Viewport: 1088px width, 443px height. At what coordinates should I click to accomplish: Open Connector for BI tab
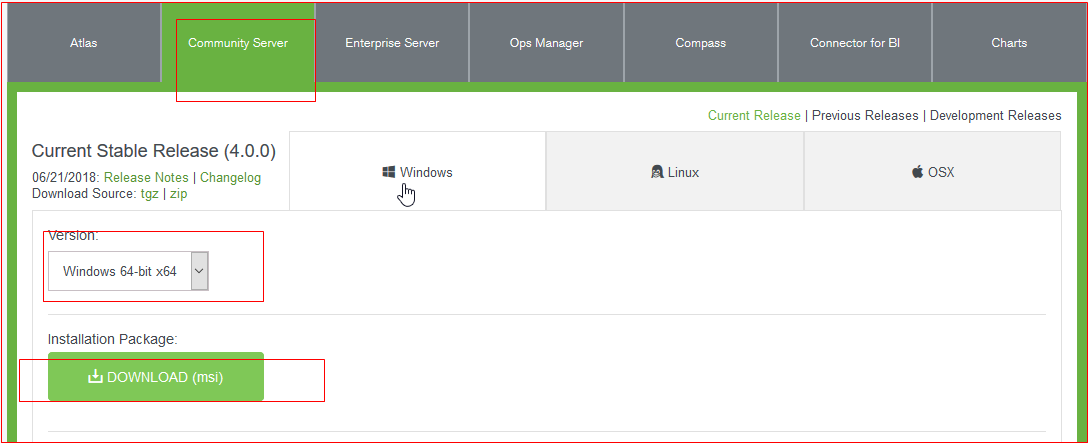[x=855, y=43]
